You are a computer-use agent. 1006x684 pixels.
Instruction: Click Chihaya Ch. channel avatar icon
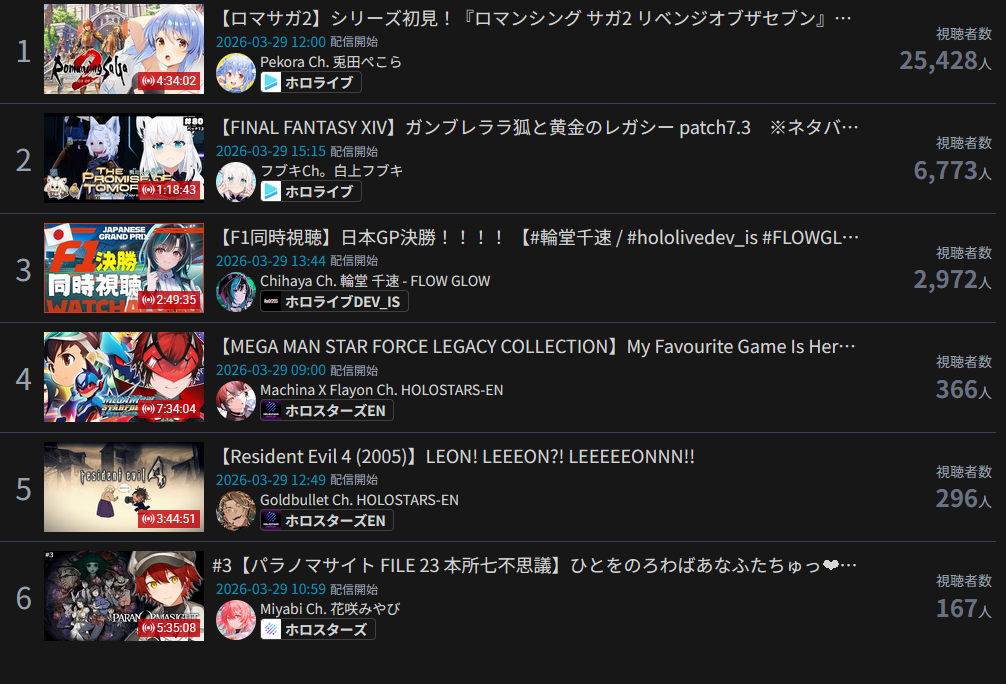235,292
